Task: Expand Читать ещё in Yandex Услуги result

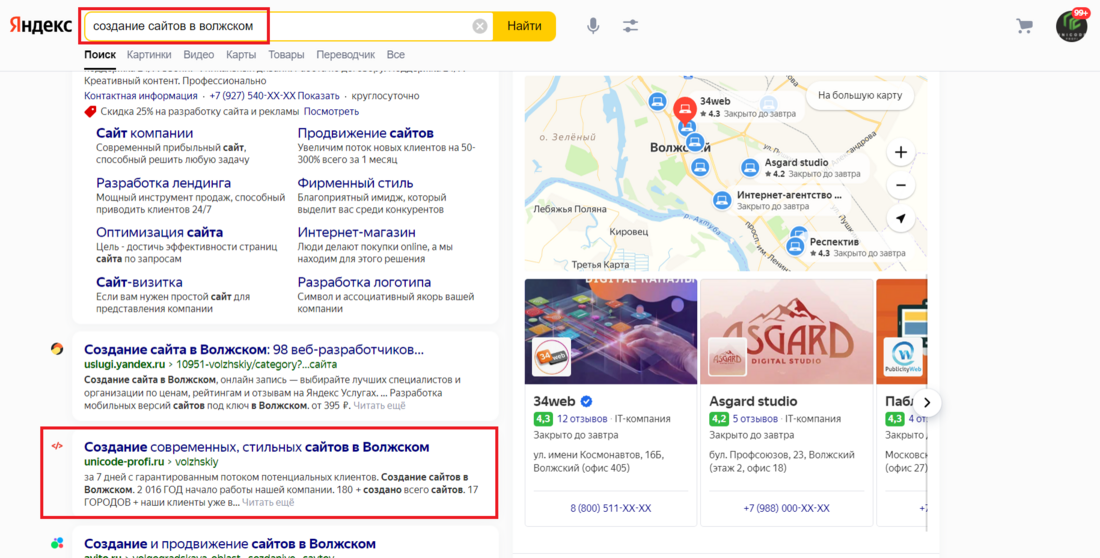Action: point(379,406)
